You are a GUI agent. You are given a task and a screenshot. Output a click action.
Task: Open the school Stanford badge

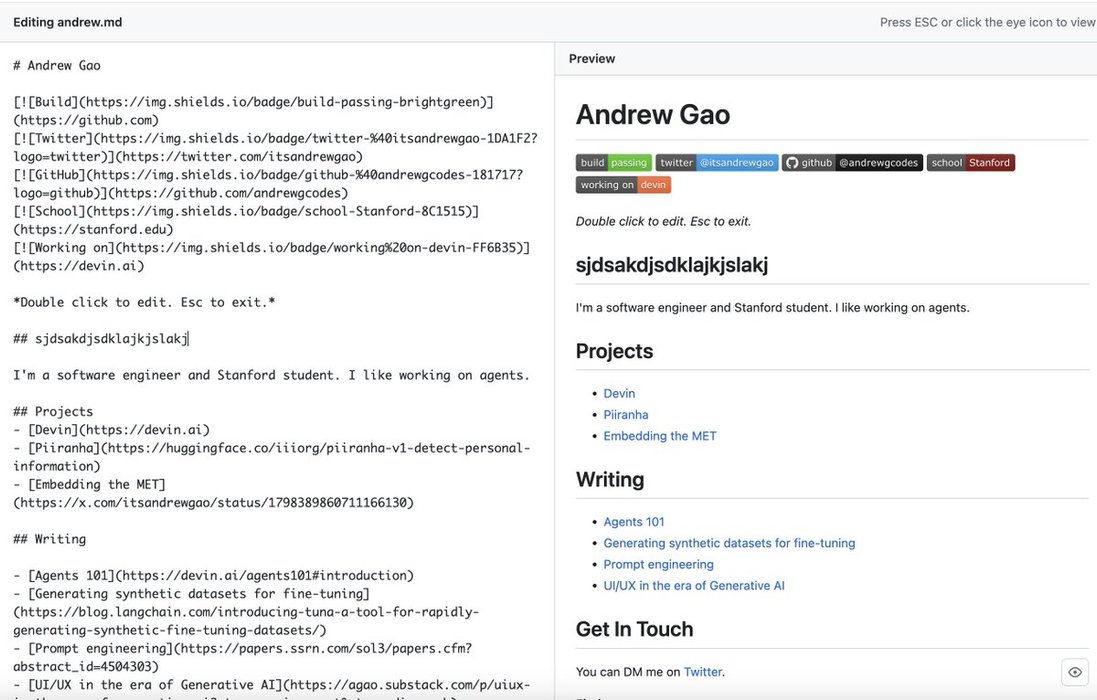pyautogui.click(x=970, y=162)
